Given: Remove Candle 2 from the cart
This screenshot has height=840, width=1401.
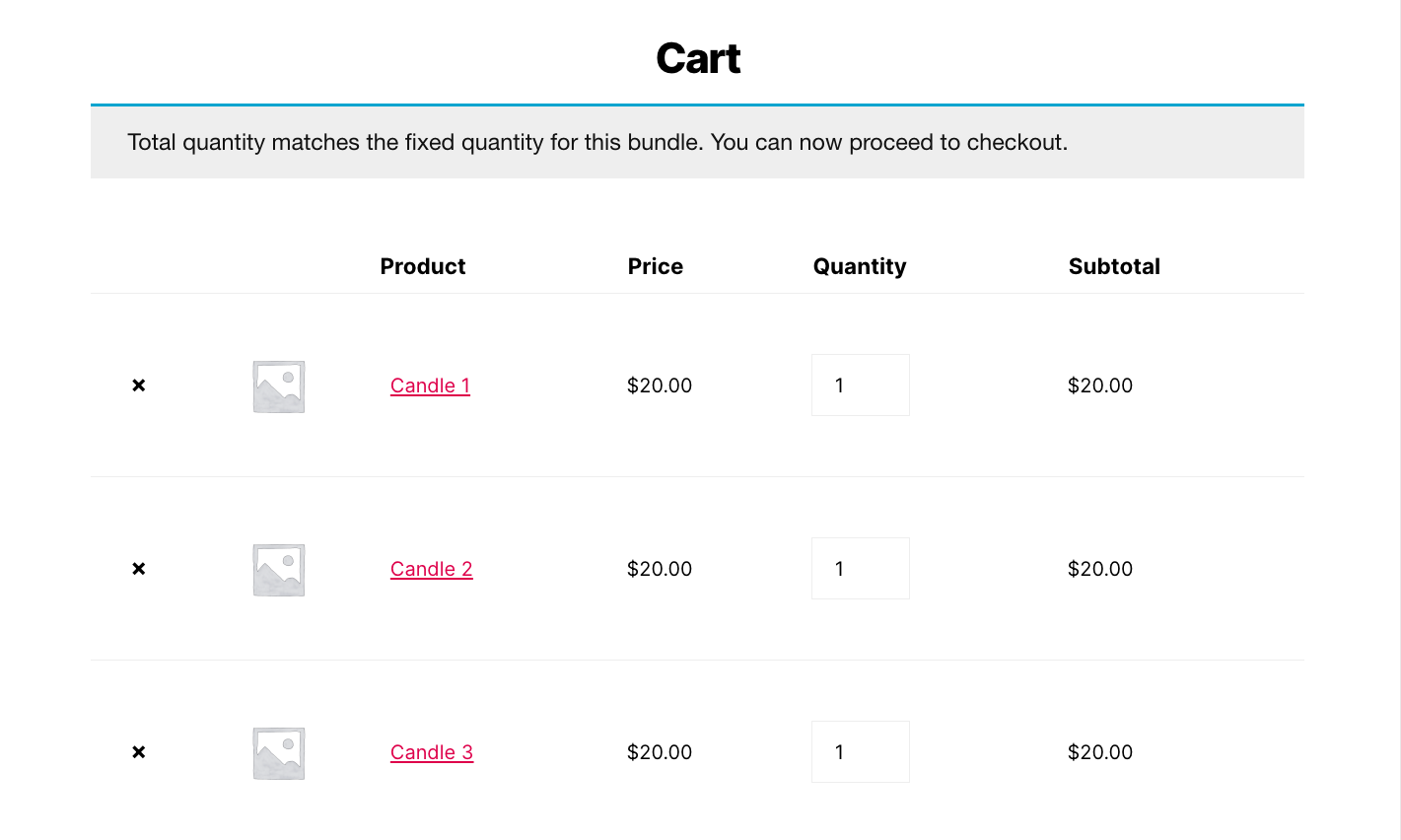Looking at the screenshot, I should coord(139,569).
